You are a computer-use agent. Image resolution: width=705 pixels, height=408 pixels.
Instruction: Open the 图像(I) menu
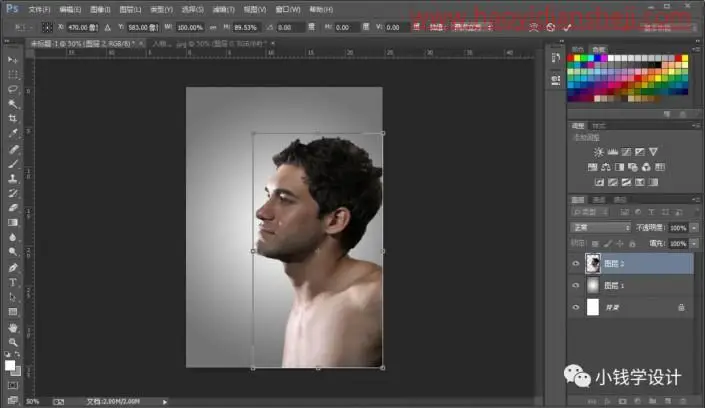click(100, 9)
